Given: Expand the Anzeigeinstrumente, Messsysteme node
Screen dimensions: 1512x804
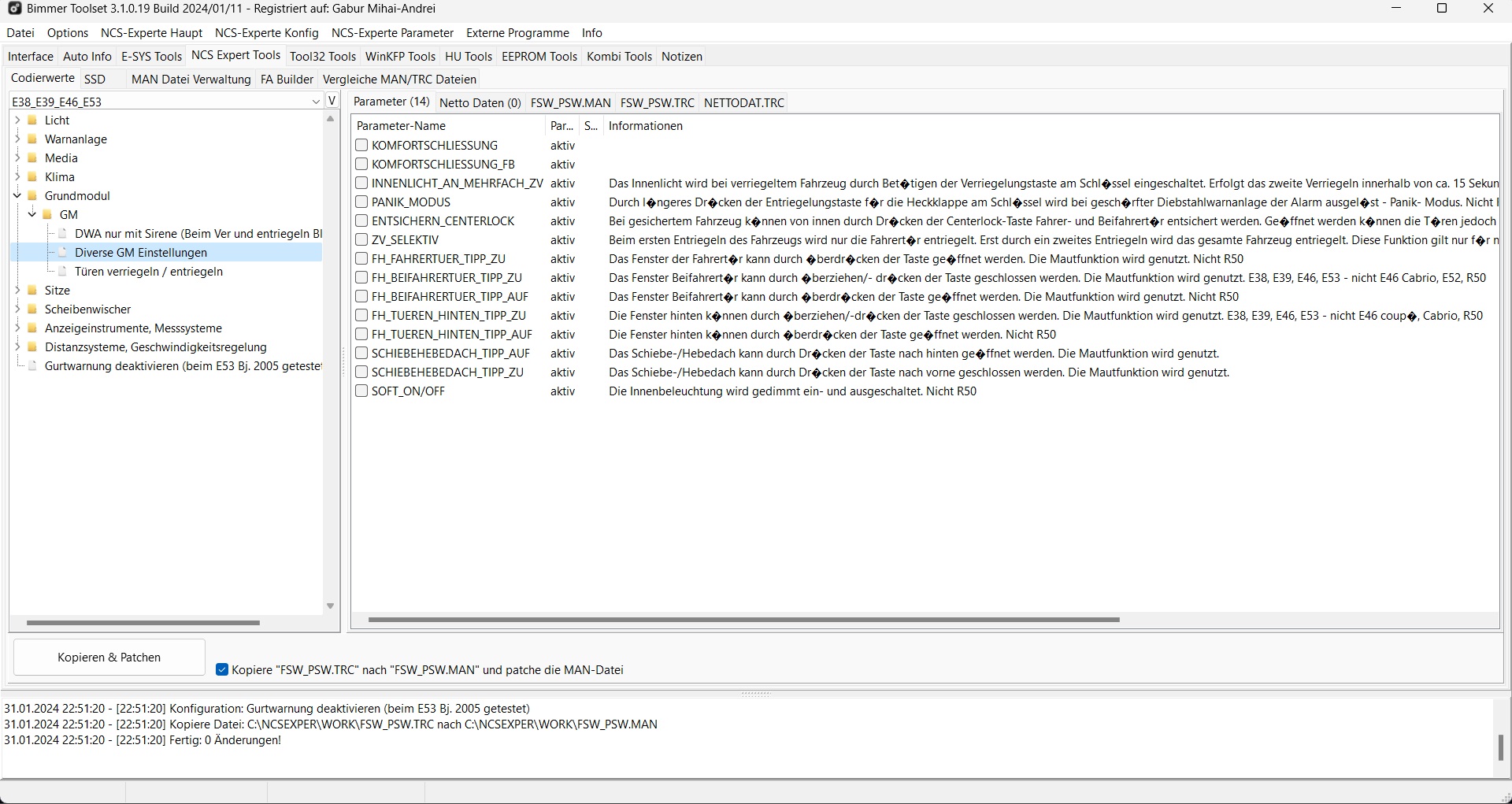Looking at the screenshot, I should click(17, 328).
